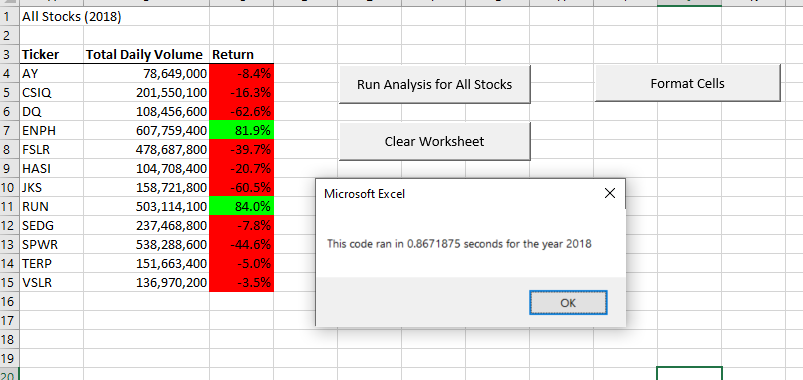Select volume cell 478,687,800
The height and width of the screenshot is (380, 803).
click(146, 150)
